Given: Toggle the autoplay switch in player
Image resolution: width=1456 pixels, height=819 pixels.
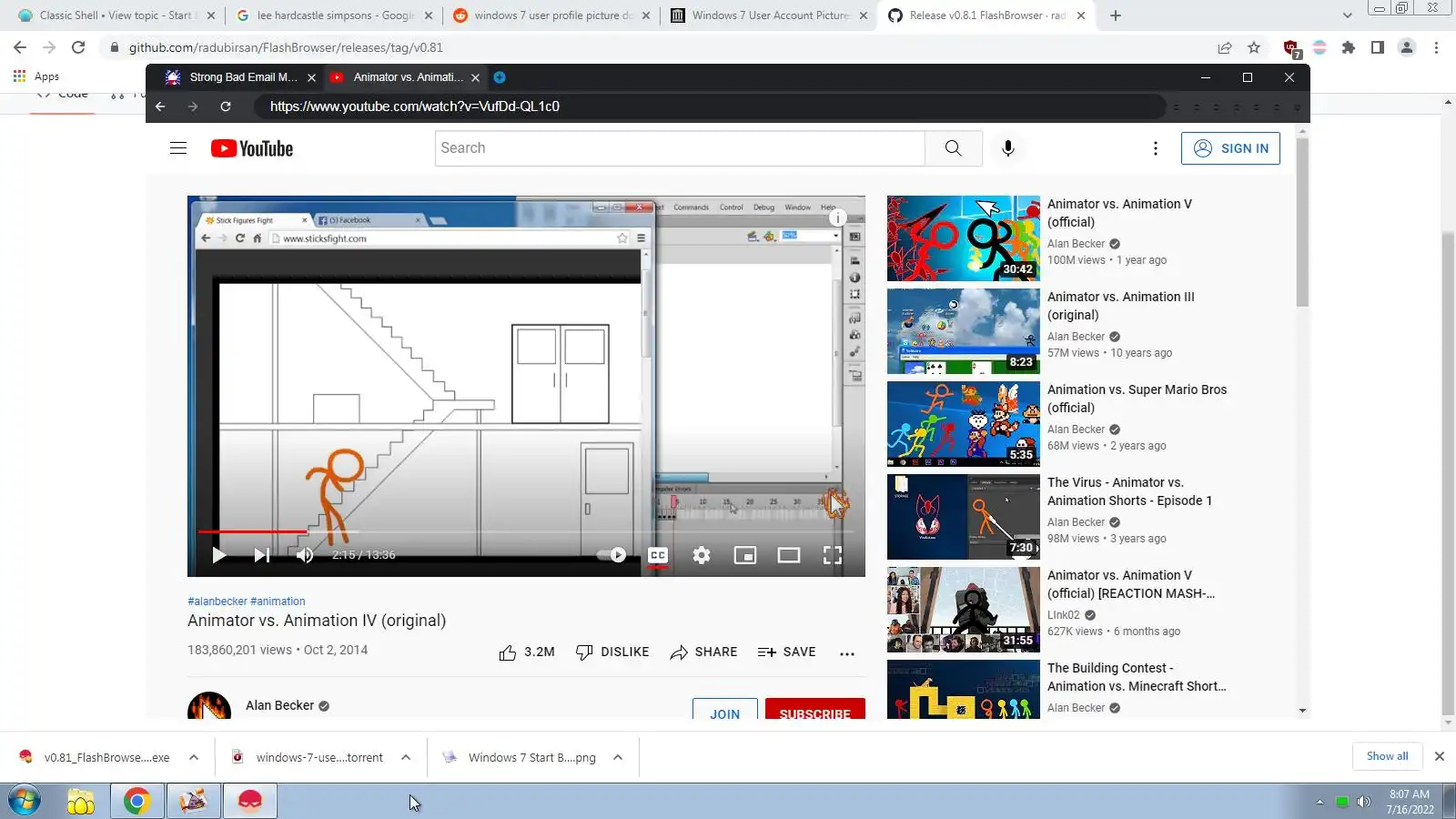Looking at the screenshot, I should (x=612, y=555).
